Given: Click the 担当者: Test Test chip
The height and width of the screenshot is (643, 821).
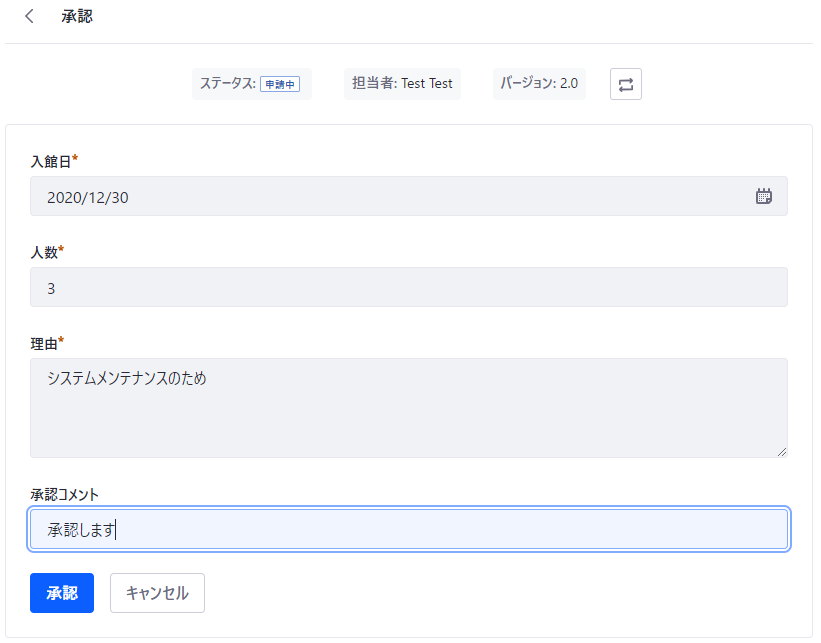Looking at the screenshot, I should point(402,84).
